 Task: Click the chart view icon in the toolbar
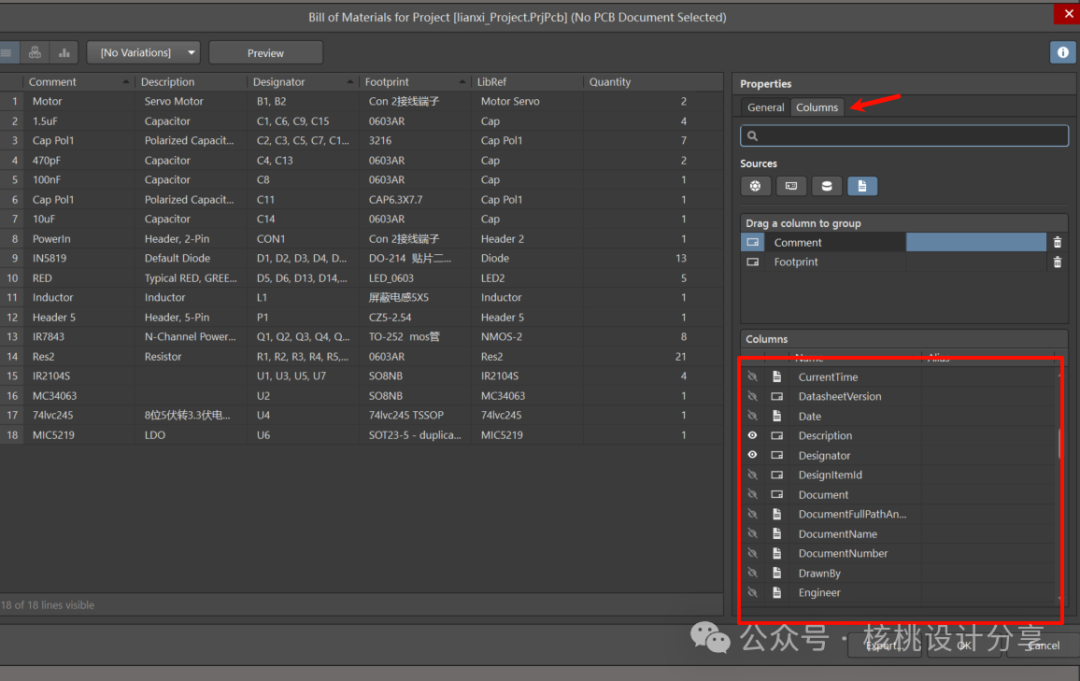(64, 53)
